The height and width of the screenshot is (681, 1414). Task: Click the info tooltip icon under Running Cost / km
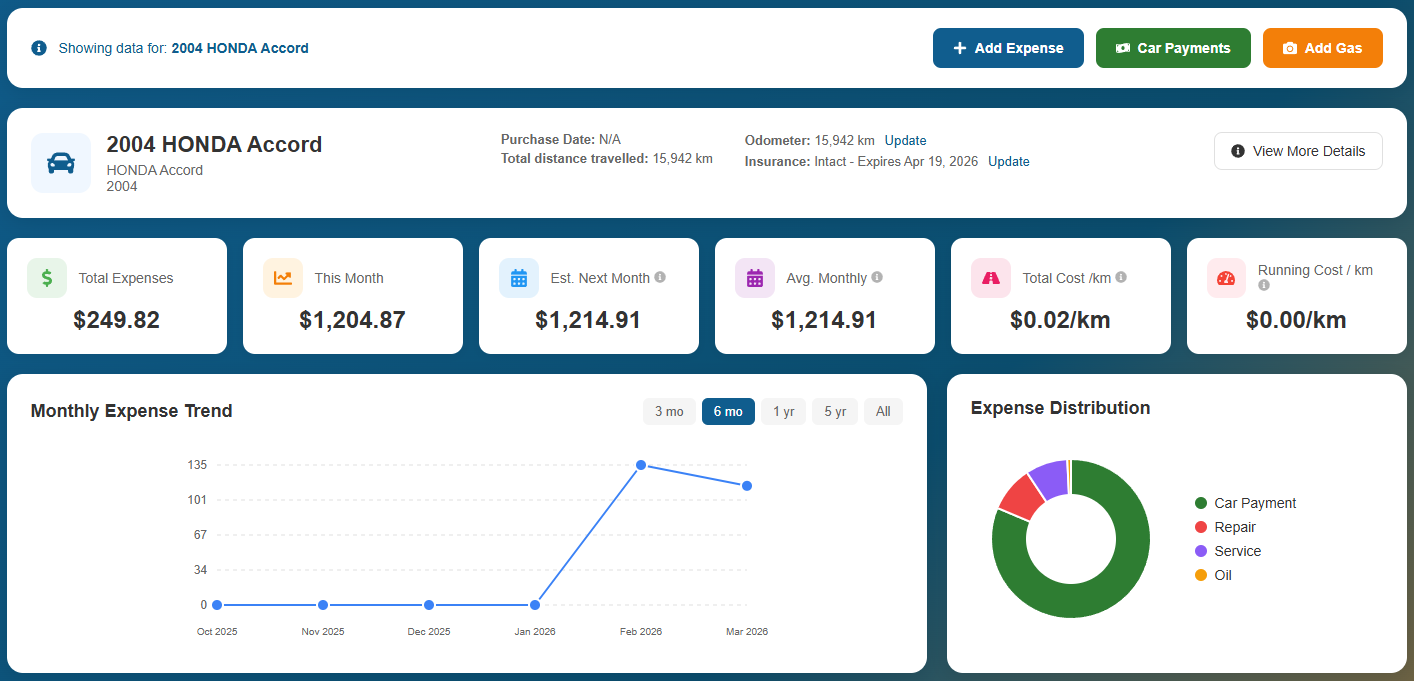(1264, 286)
